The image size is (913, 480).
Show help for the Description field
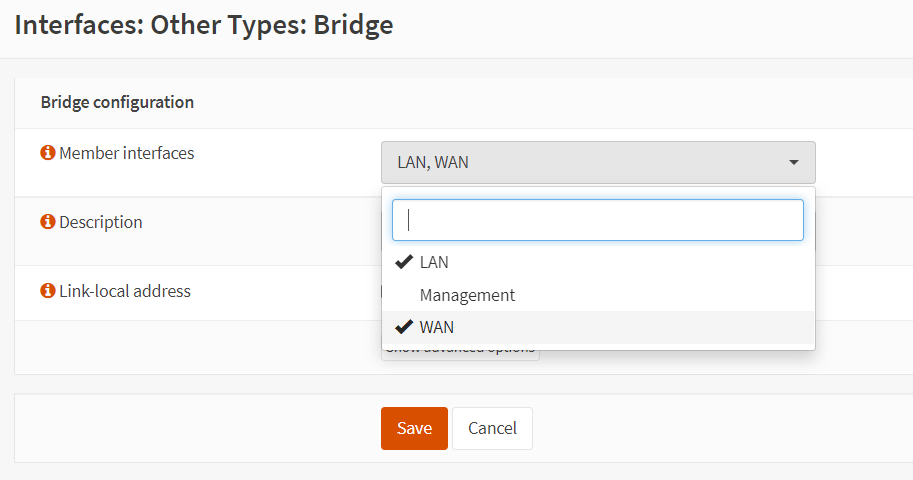[47, 223]
